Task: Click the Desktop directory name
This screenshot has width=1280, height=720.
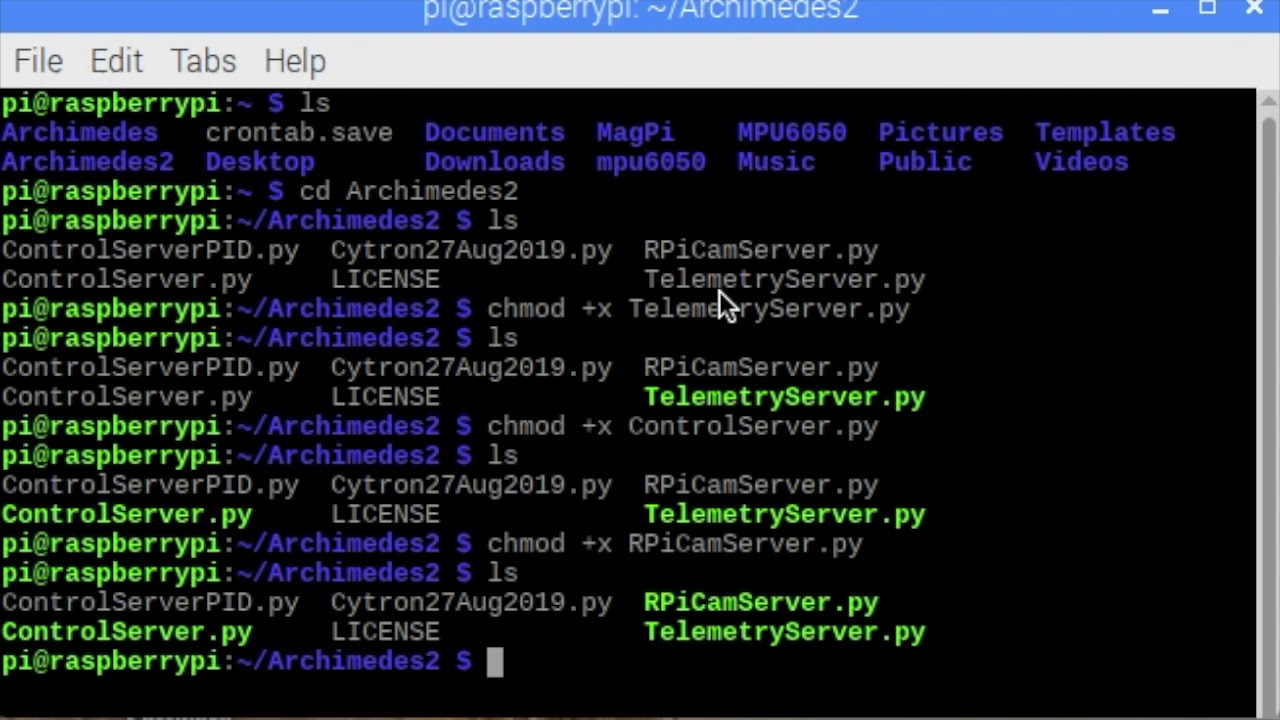Action: click(x=260, y=162)
